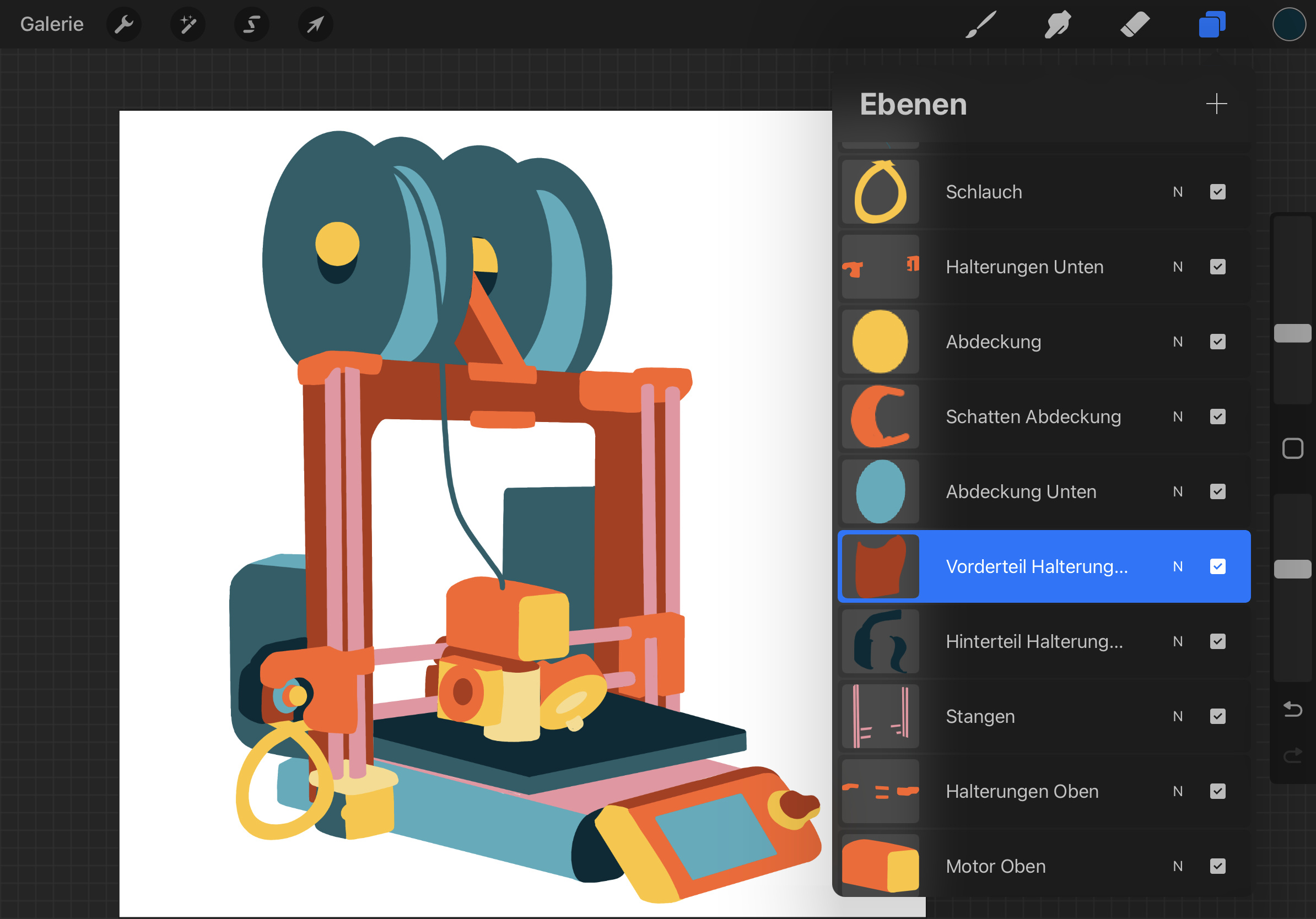This screenshot has height=919, width=1316.
Task: Open blend mode for Halterungen Unten layer
Action: point(1178,267)
